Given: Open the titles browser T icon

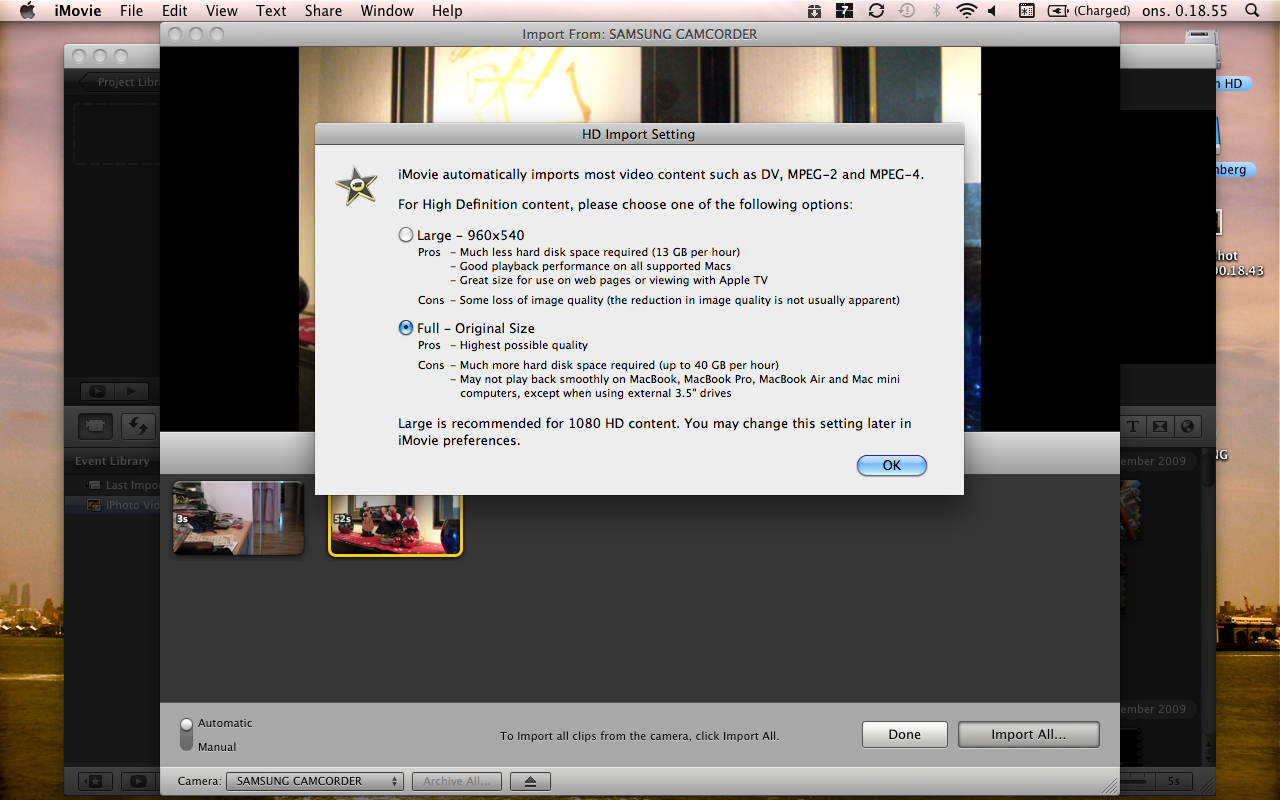Looking at the screenshot, I should (1133, 425).
